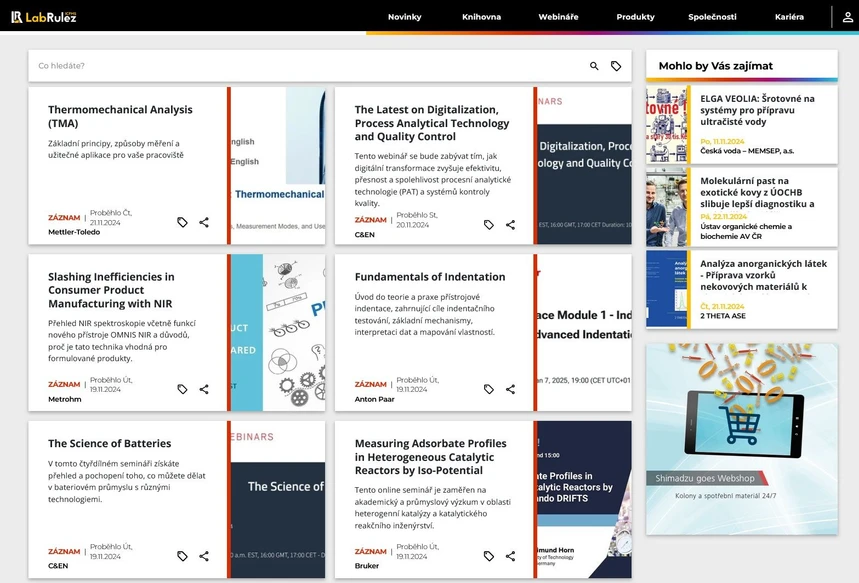Open the user account icon
The width and height of the screenshot is (859, 583).
[847, 16]
